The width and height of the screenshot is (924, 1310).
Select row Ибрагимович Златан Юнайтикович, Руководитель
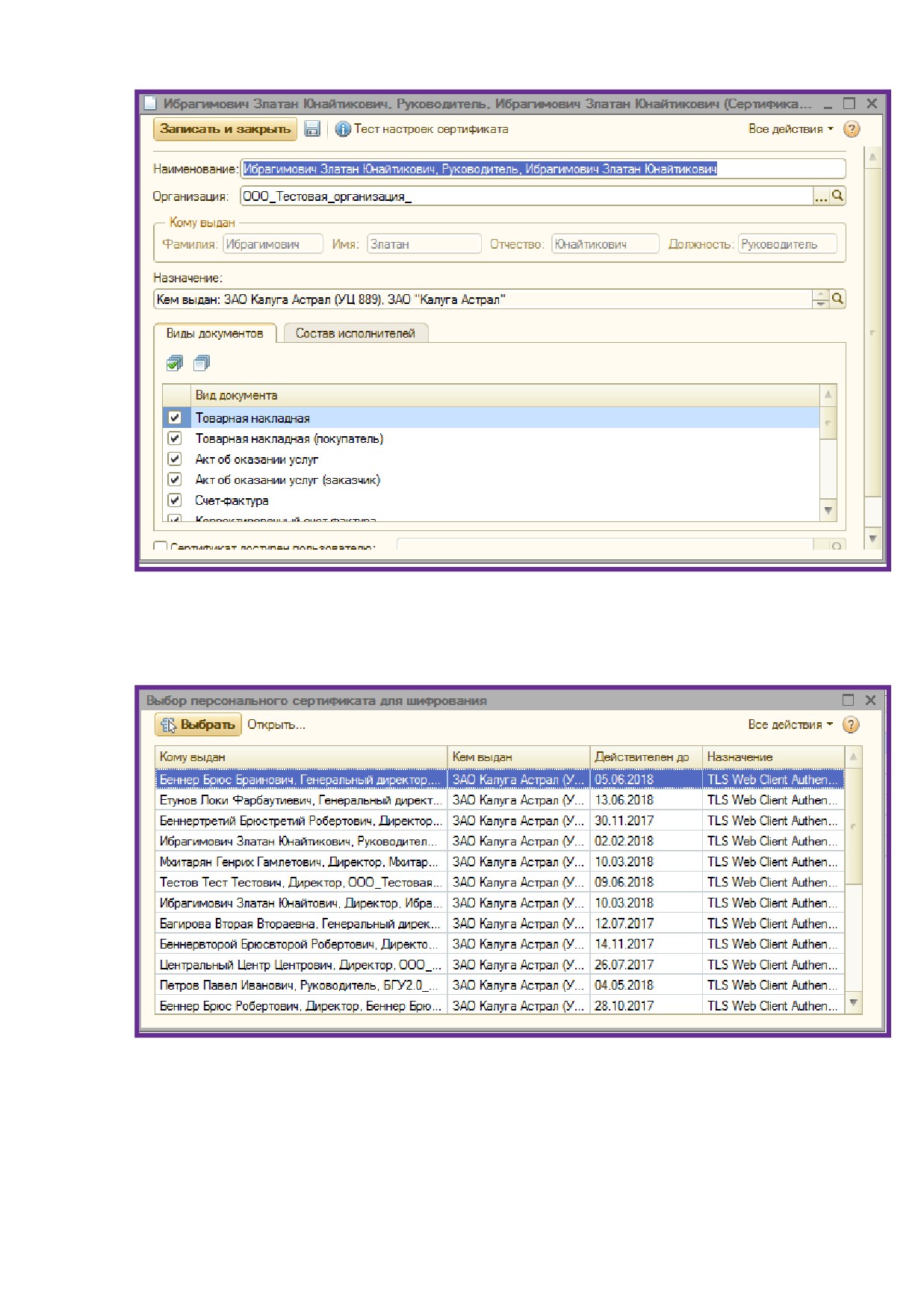[500, 841]
